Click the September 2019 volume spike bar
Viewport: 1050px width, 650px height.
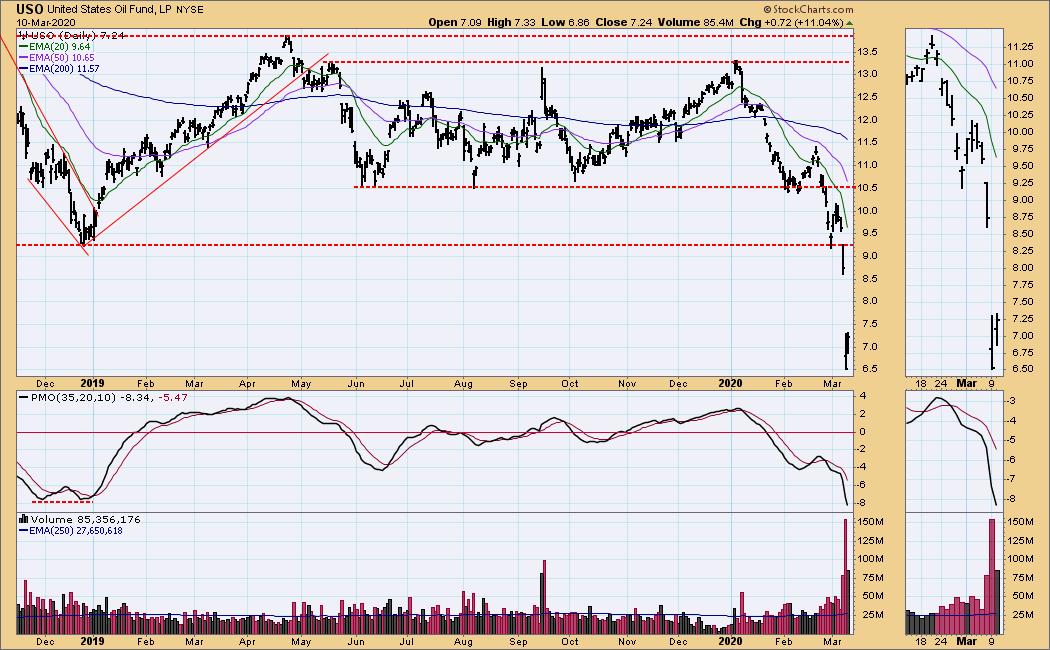click(x=544, y=597)
